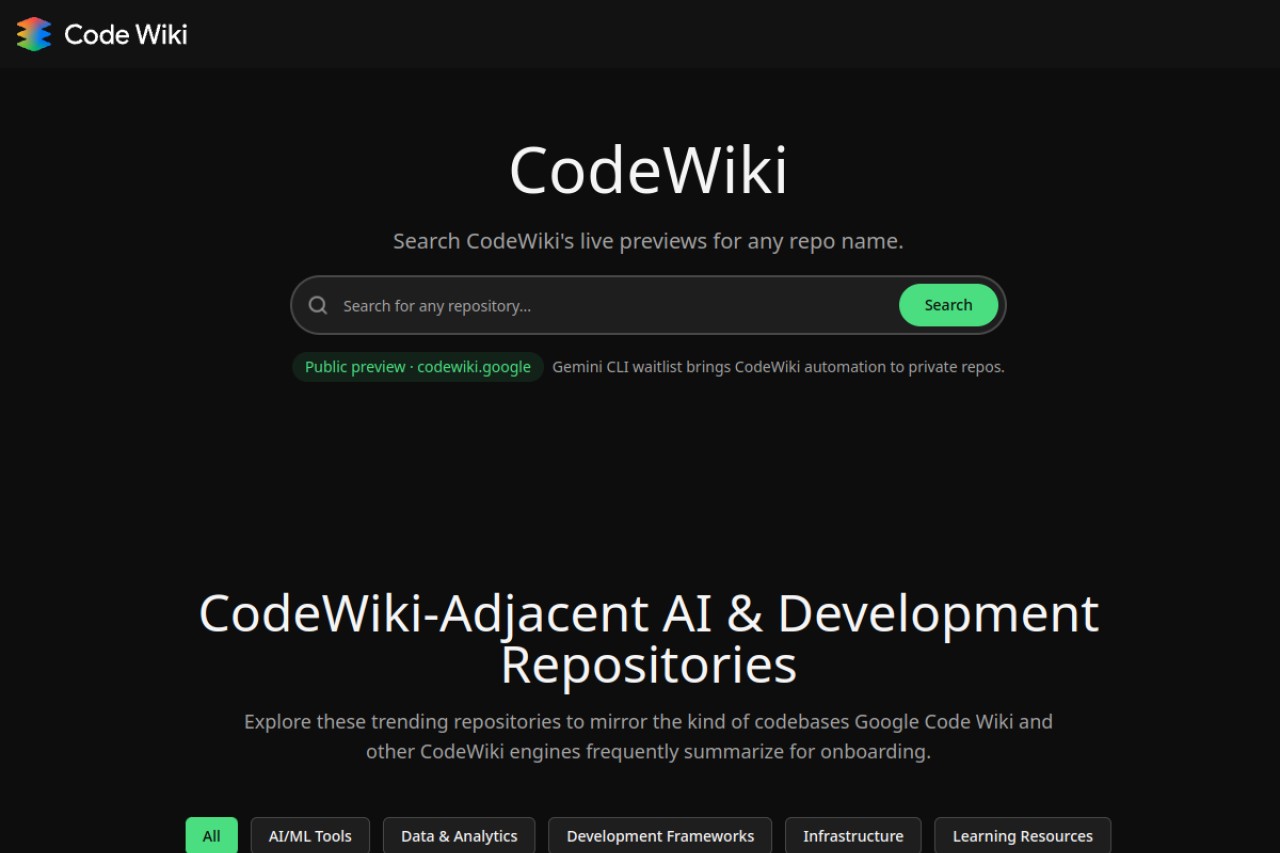Click the Gemini CLI waitlist notice text
This screenshot has width=1280, height=853.
(x=778, y=367)
